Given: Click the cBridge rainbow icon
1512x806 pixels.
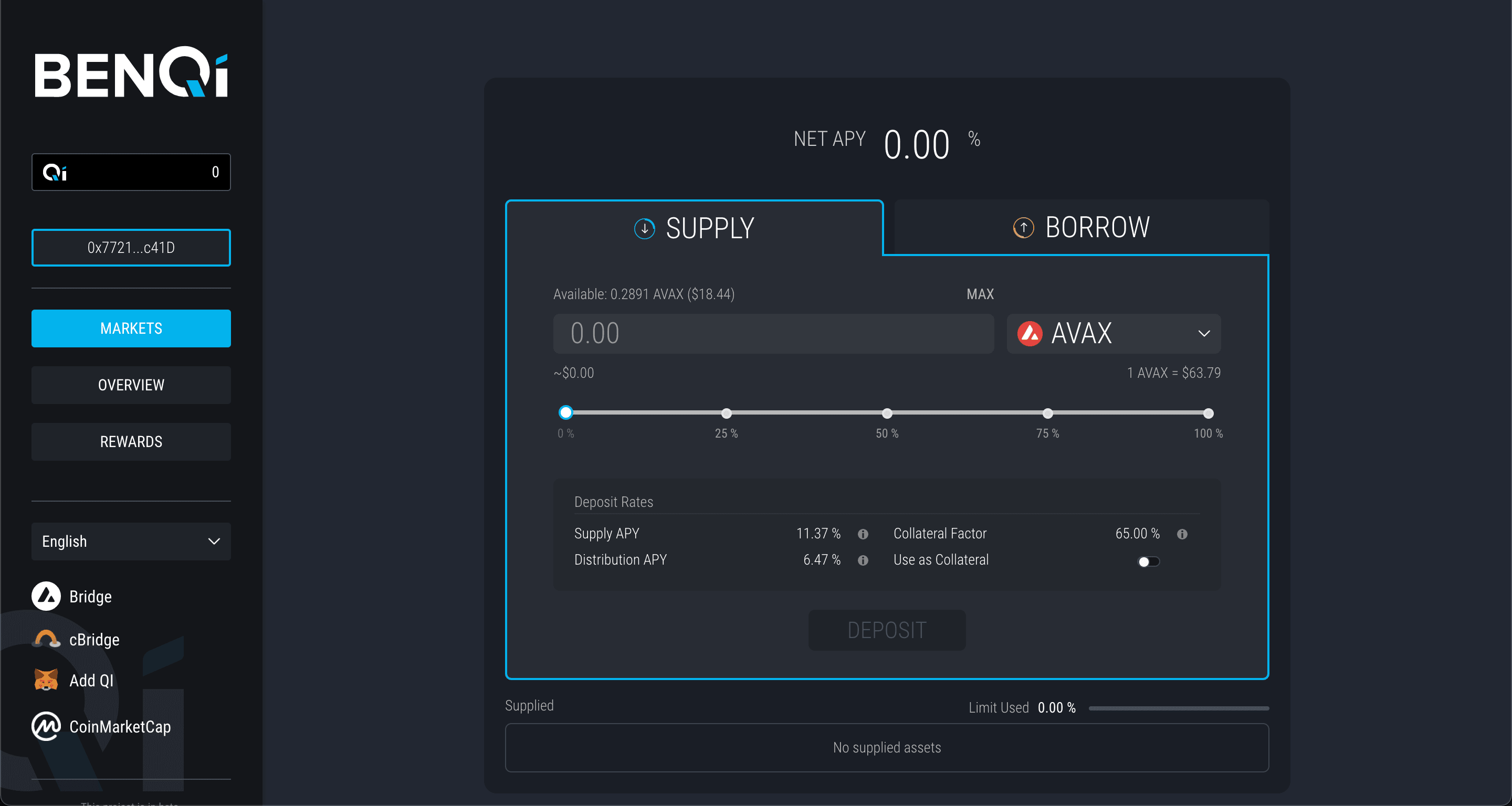Looking at the screenshot, I should pos(46,639).
